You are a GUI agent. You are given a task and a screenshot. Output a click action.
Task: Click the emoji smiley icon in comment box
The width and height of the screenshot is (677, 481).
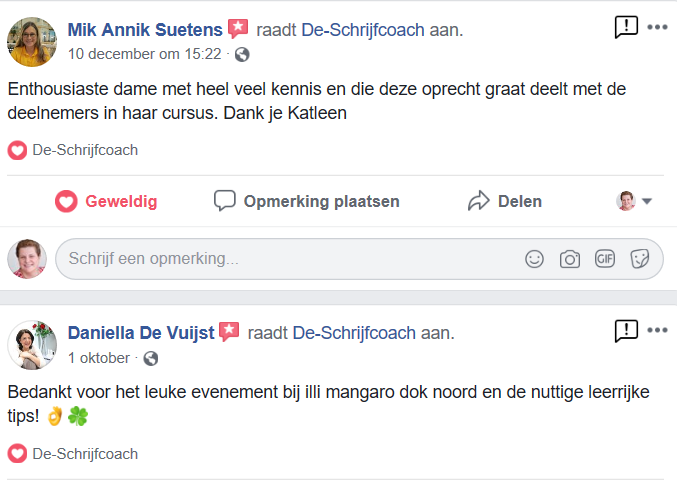535,259
